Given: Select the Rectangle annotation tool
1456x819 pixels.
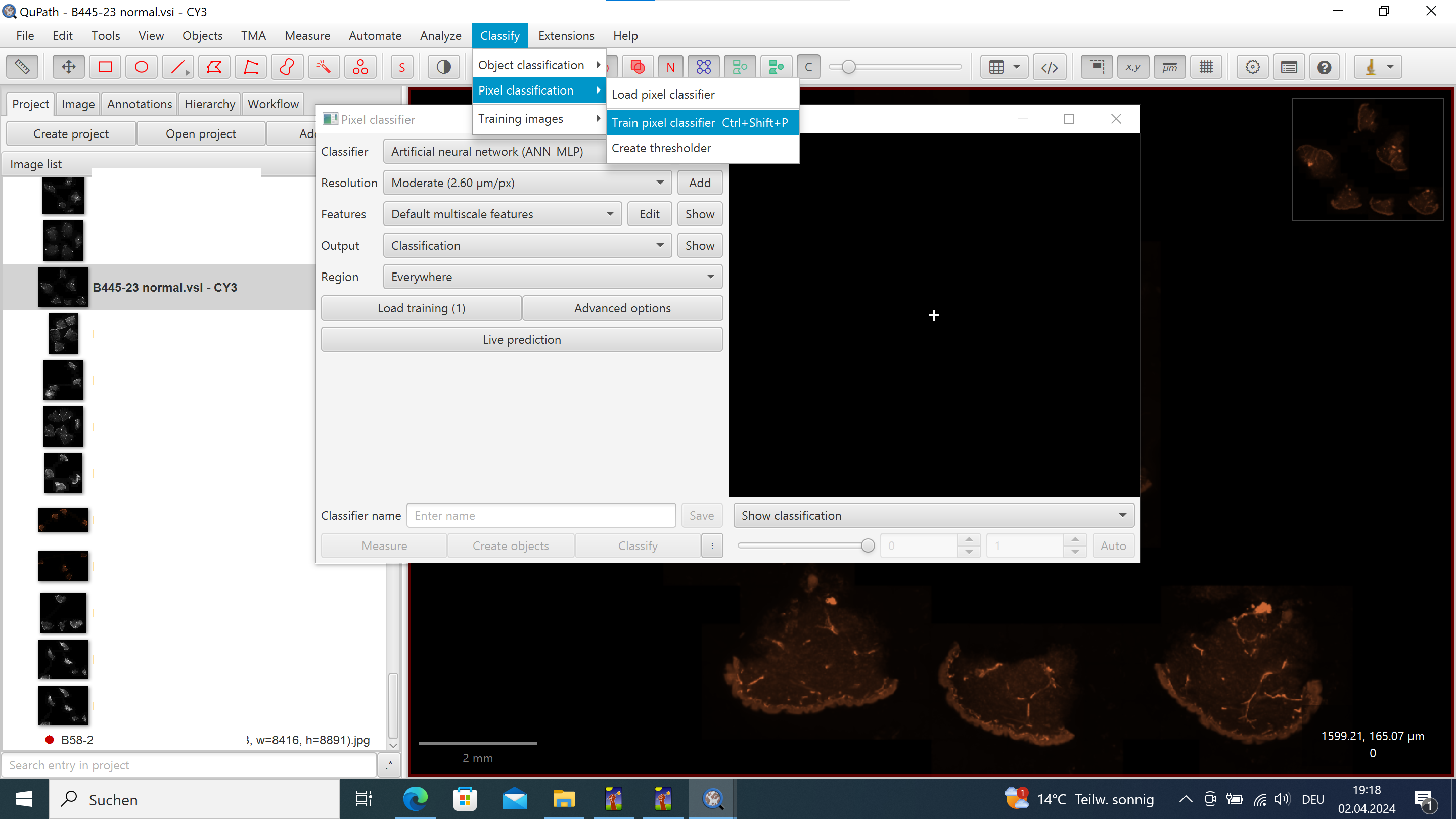Looking at the screenshot, I should click(105, 66).
